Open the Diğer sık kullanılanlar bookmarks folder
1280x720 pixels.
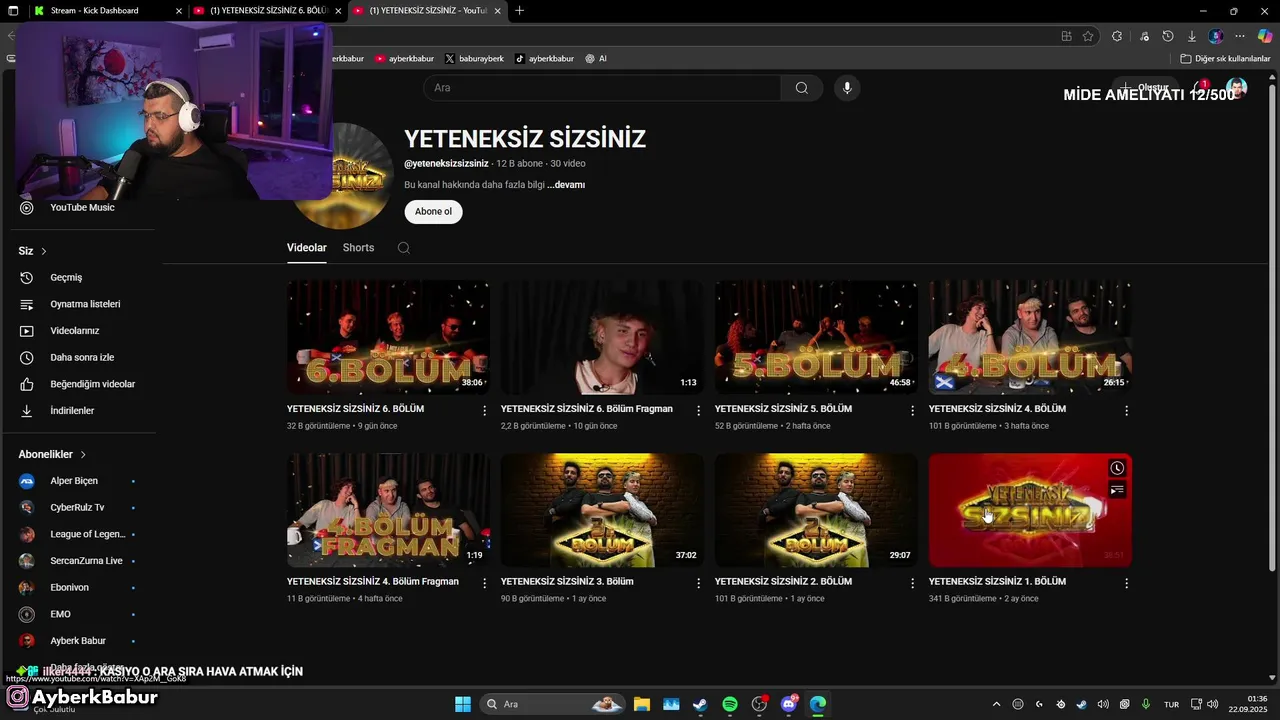click(1225, 59)
